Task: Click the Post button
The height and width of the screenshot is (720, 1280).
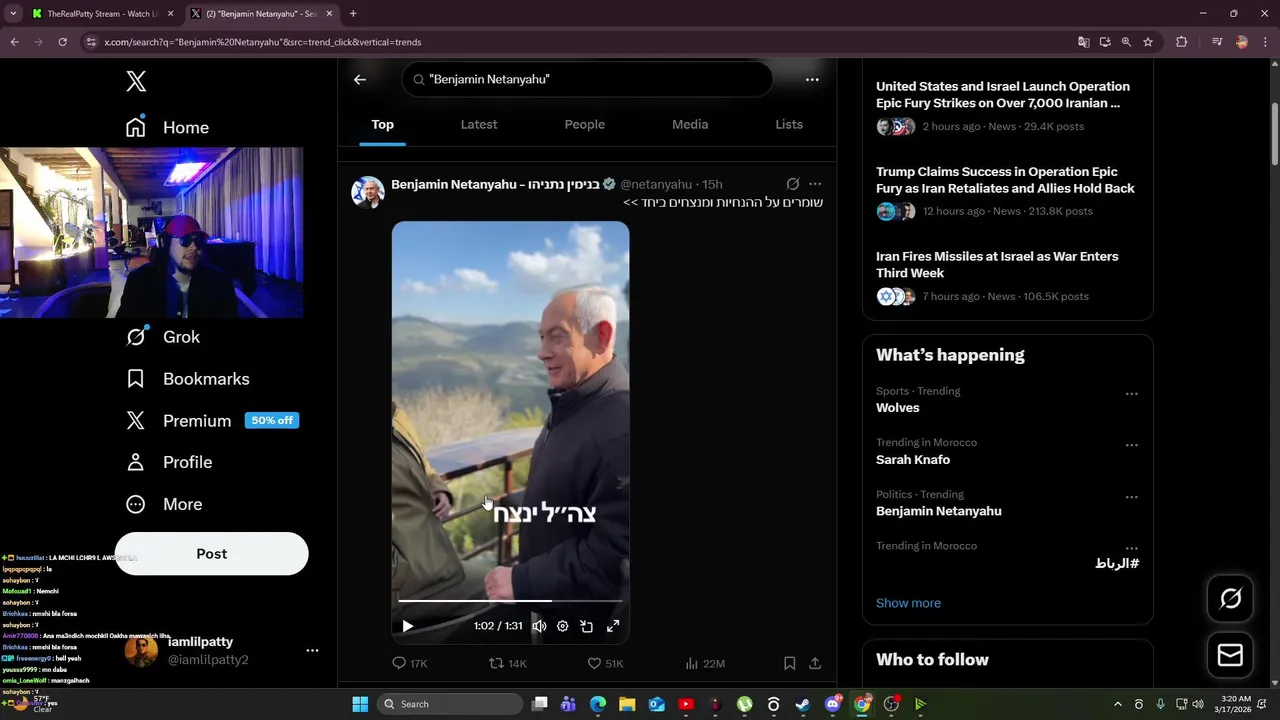Action: [212, 554]
